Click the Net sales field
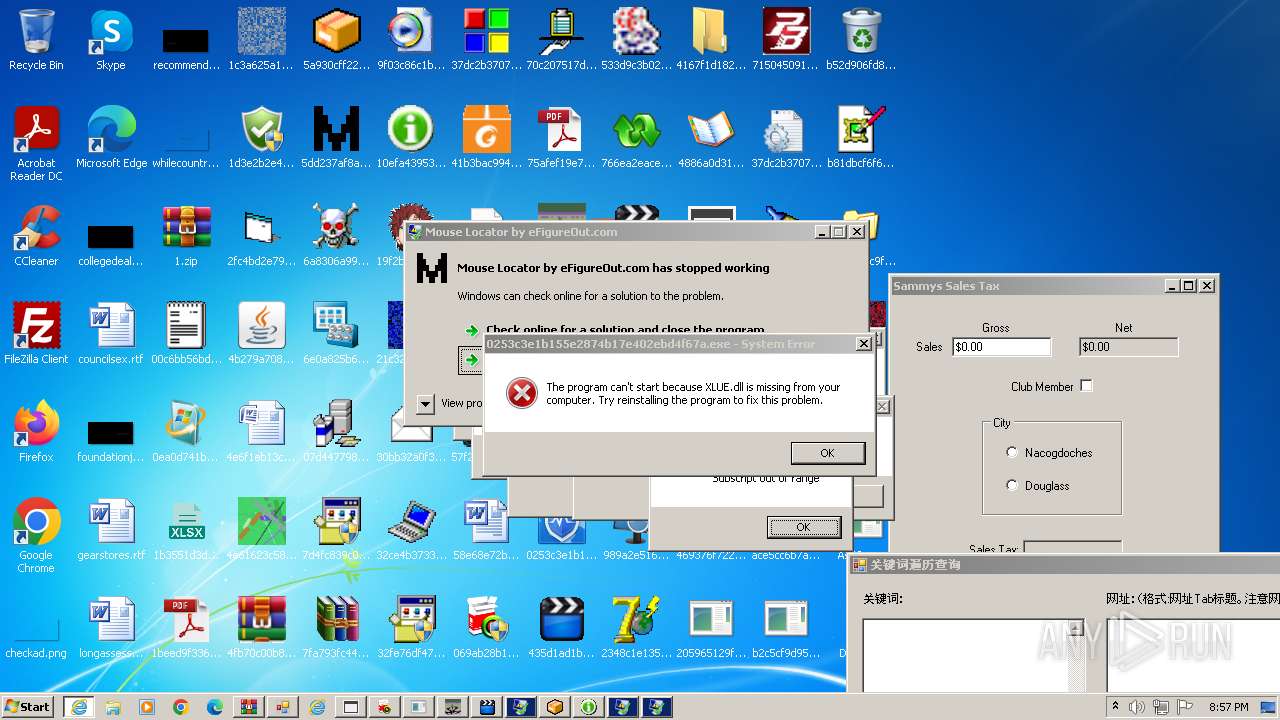1280x720 pixels. pyautogui.click(x=1128, y=347)
